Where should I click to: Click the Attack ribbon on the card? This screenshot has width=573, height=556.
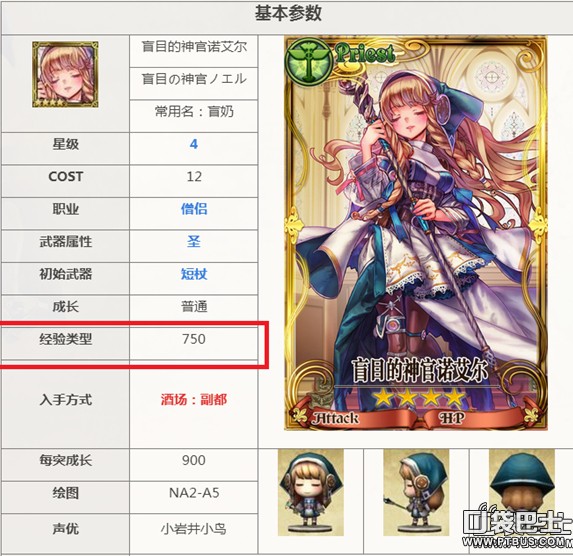point(336,418)
